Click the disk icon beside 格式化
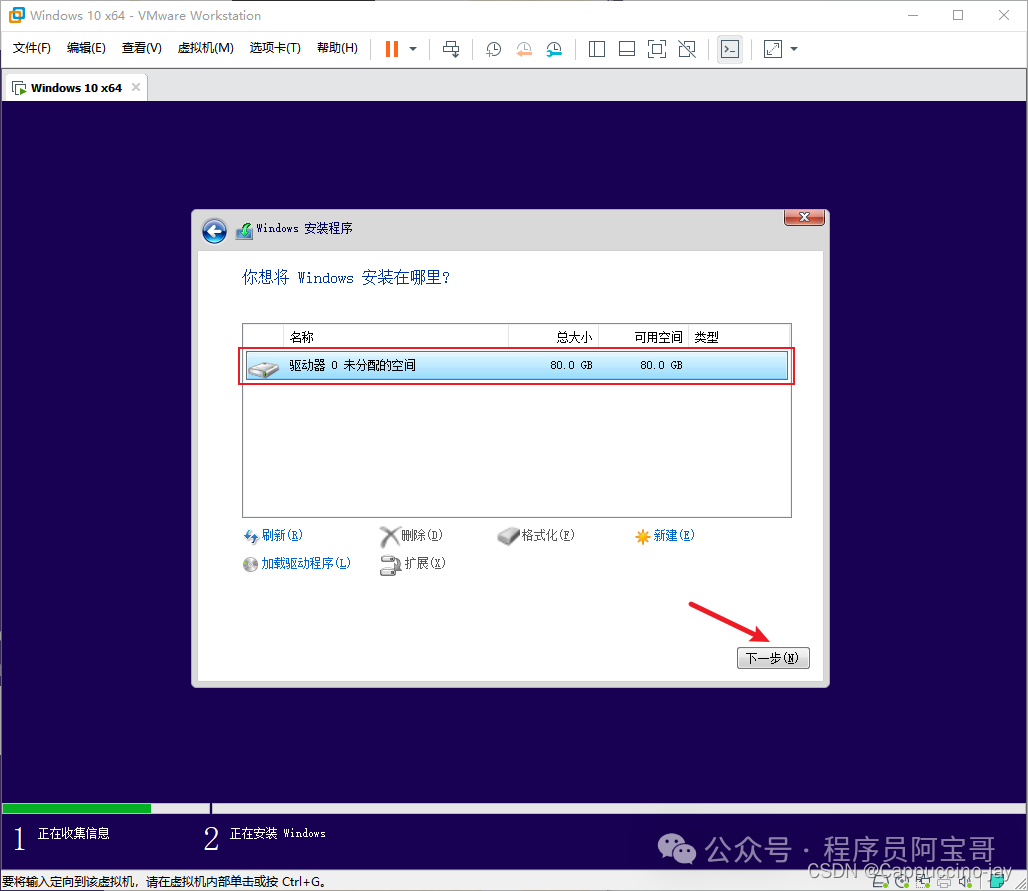 (508, 536)
